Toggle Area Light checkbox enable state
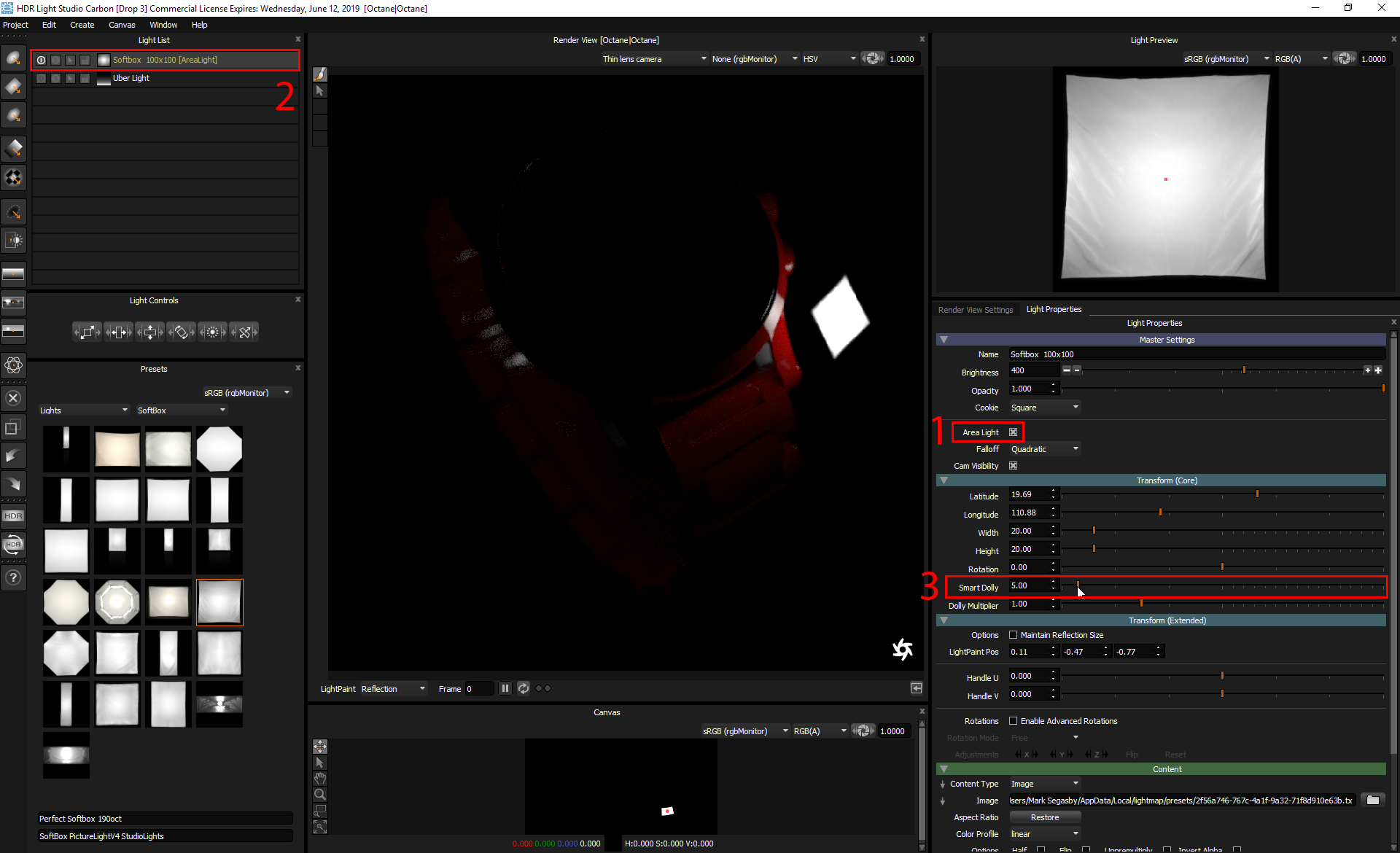This screenshot has width=1400, height=853. 1014,432
